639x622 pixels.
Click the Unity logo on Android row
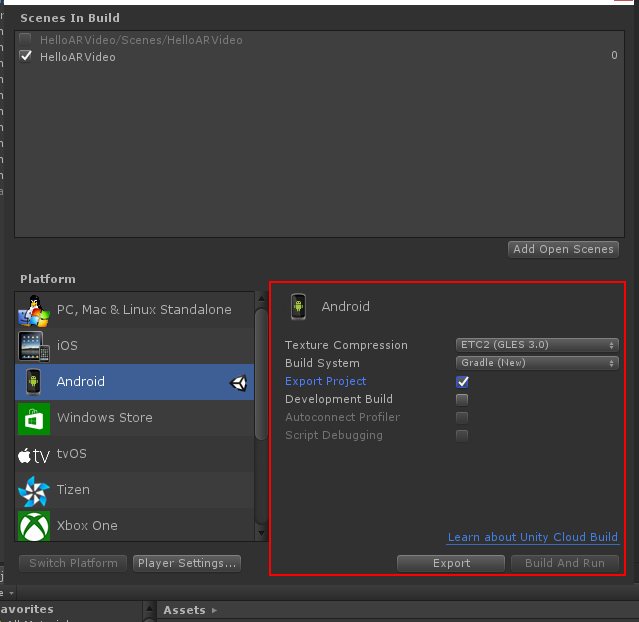[x=238, y=383]
